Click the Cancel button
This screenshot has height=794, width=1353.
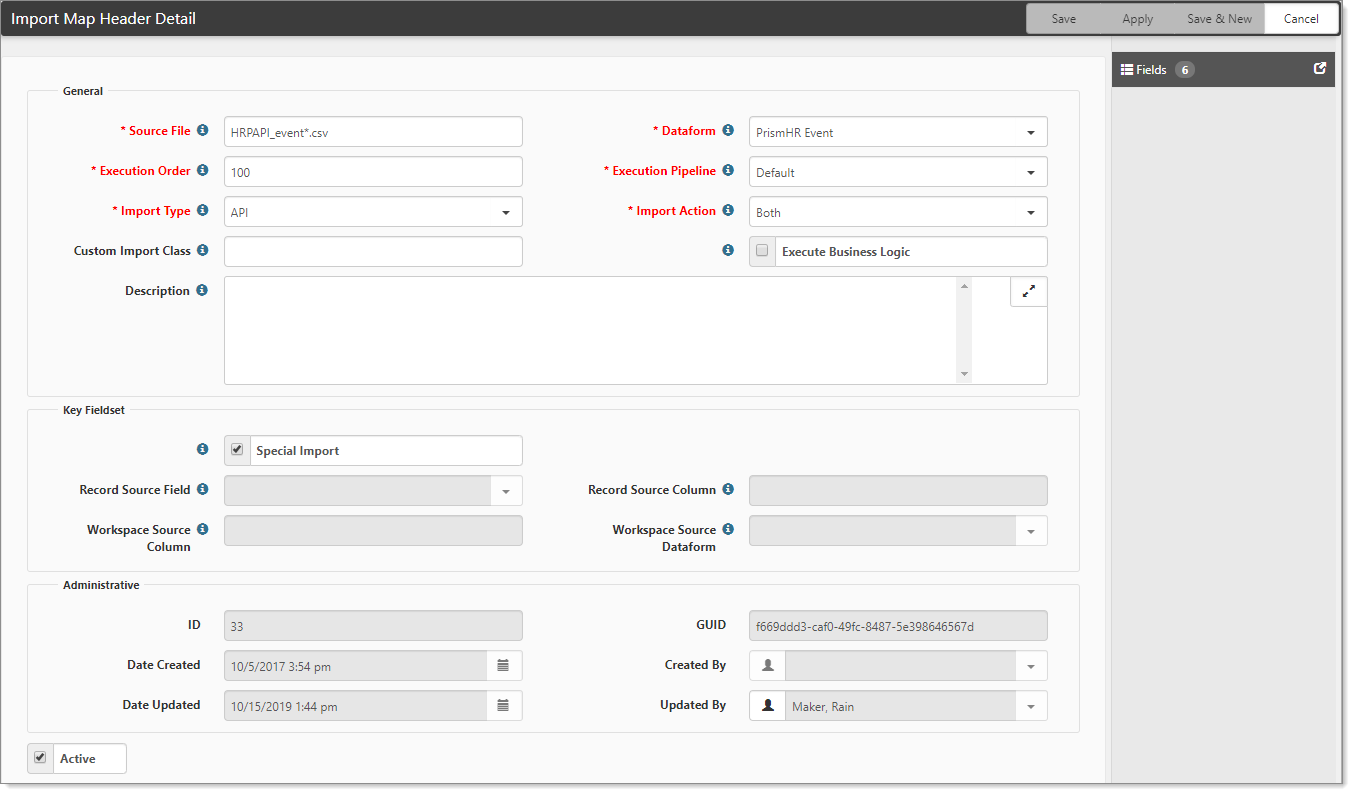click(1301, 19)
